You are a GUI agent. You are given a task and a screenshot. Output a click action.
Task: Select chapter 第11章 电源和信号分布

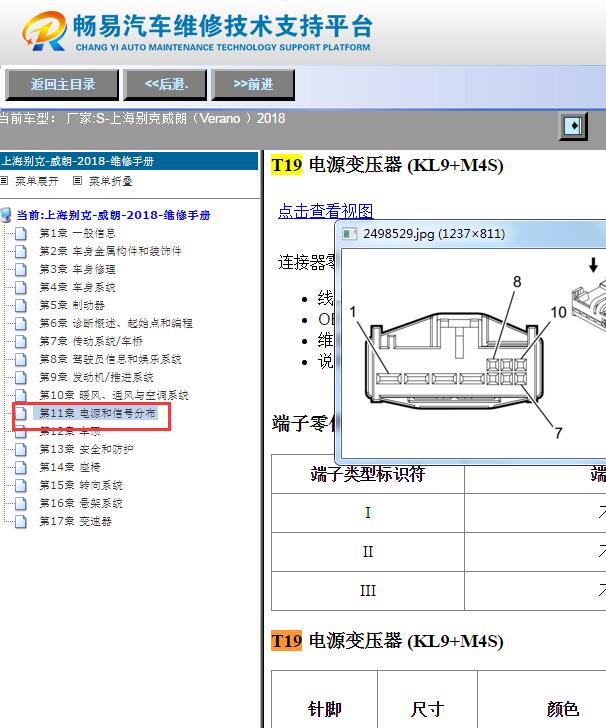pos(97,413)
